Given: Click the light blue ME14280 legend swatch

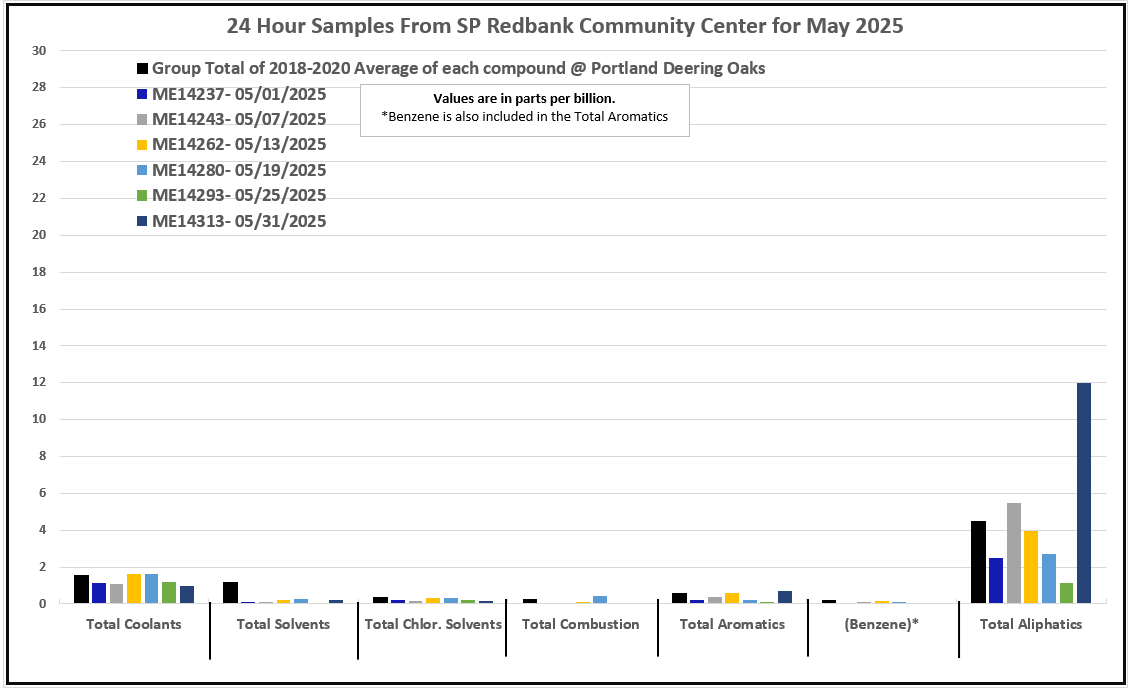Looking at the screenshot, I should [x=143, y=171].
